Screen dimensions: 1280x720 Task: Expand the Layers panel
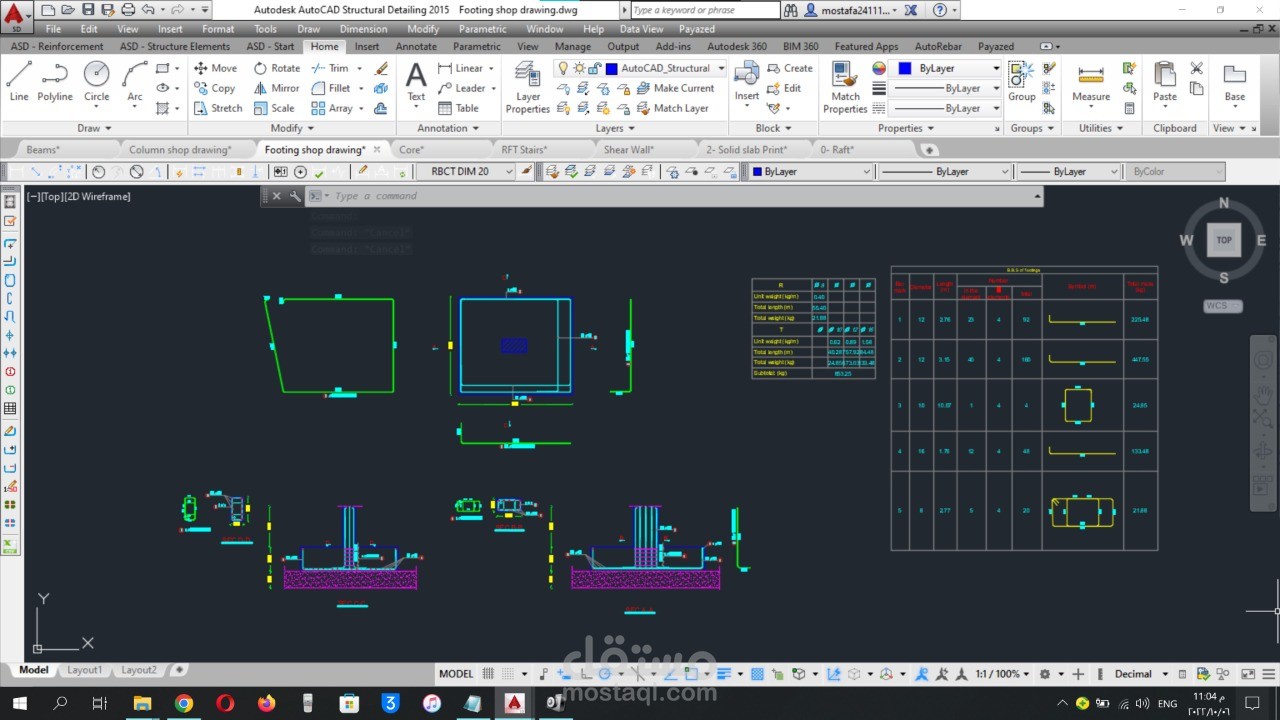coord(615,128)
